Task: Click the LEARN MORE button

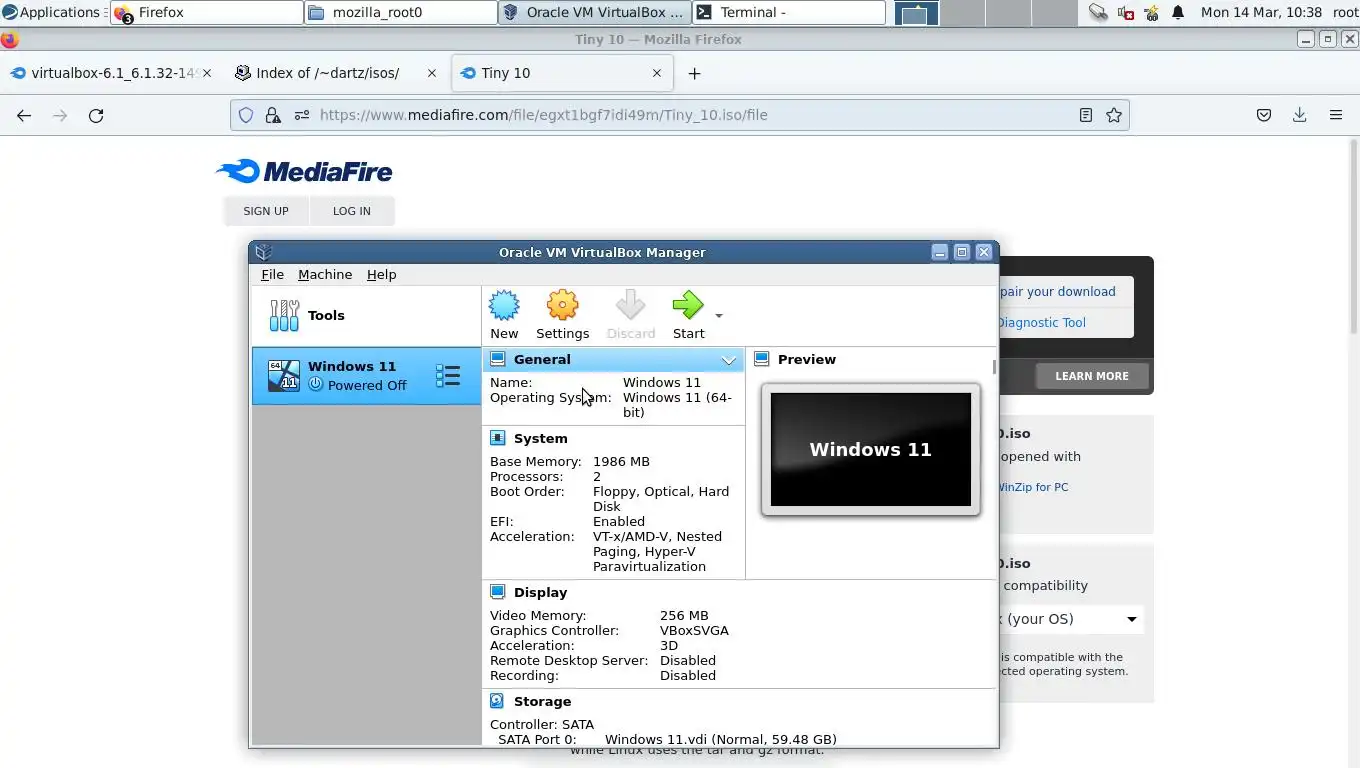Action: pos(1091,376)
